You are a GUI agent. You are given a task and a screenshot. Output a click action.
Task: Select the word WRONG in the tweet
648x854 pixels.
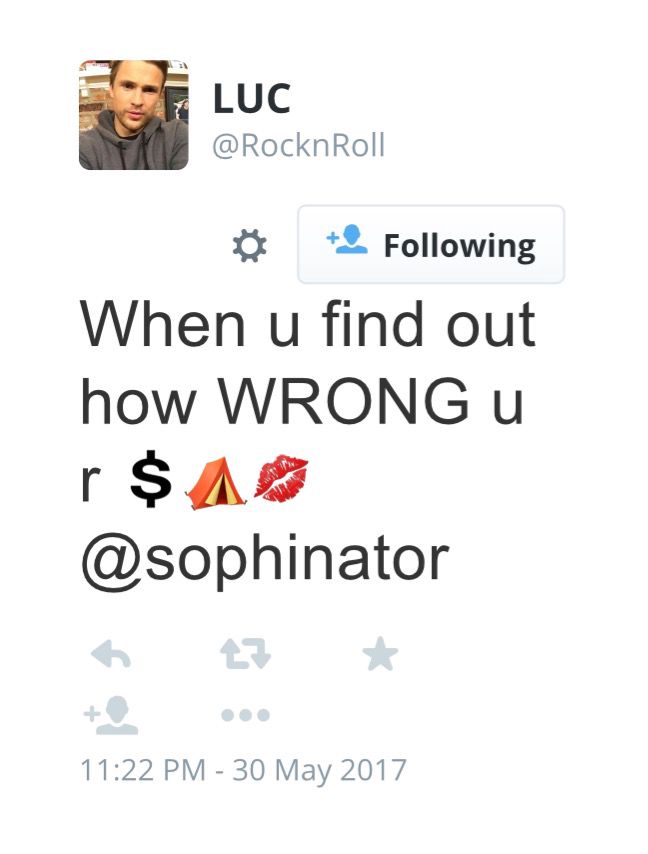coord(344,401)
